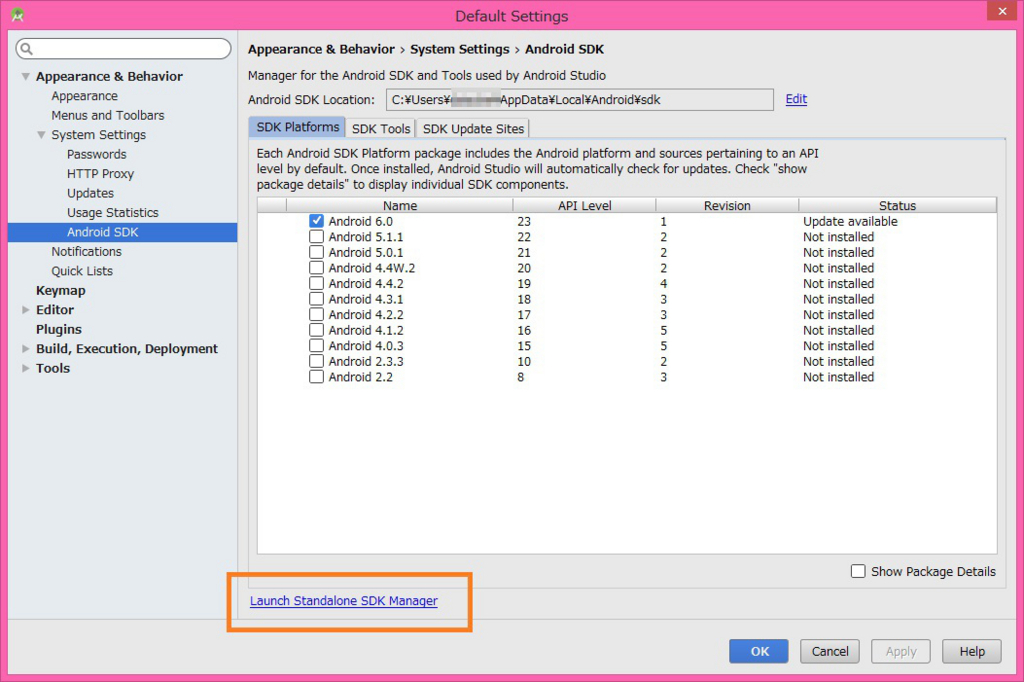
Task: Click API level 22 cell
Action: click(524, 237)
